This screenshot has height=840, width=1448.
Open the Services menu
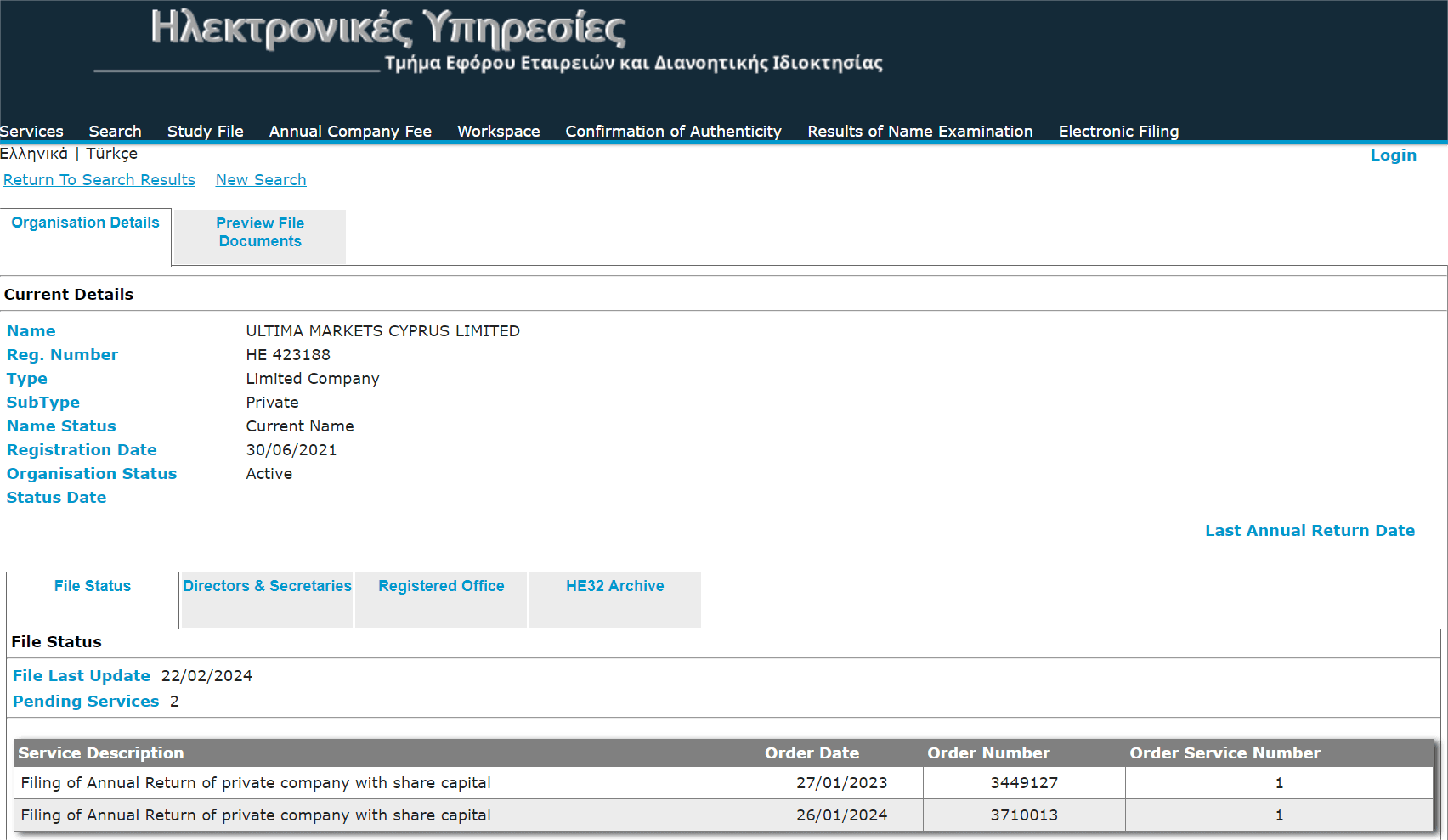point(31,131)
